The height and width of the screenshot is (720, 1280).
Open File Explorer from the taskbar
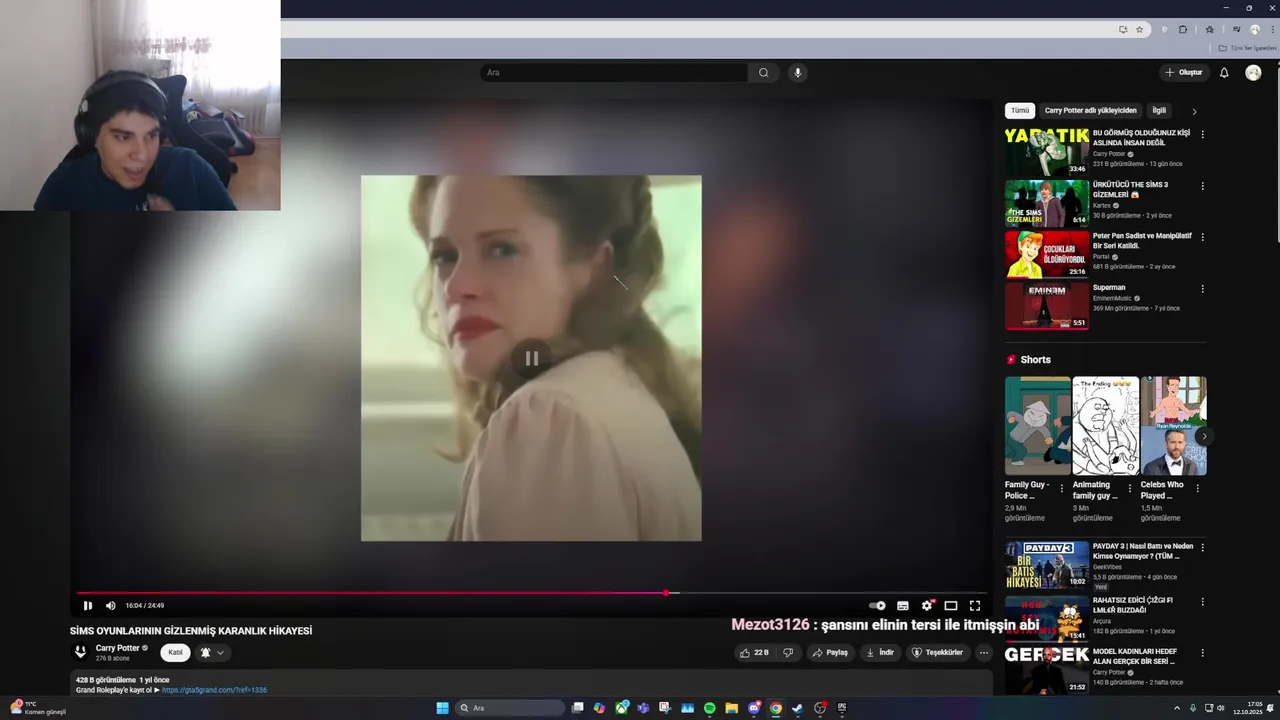(731, 708)
